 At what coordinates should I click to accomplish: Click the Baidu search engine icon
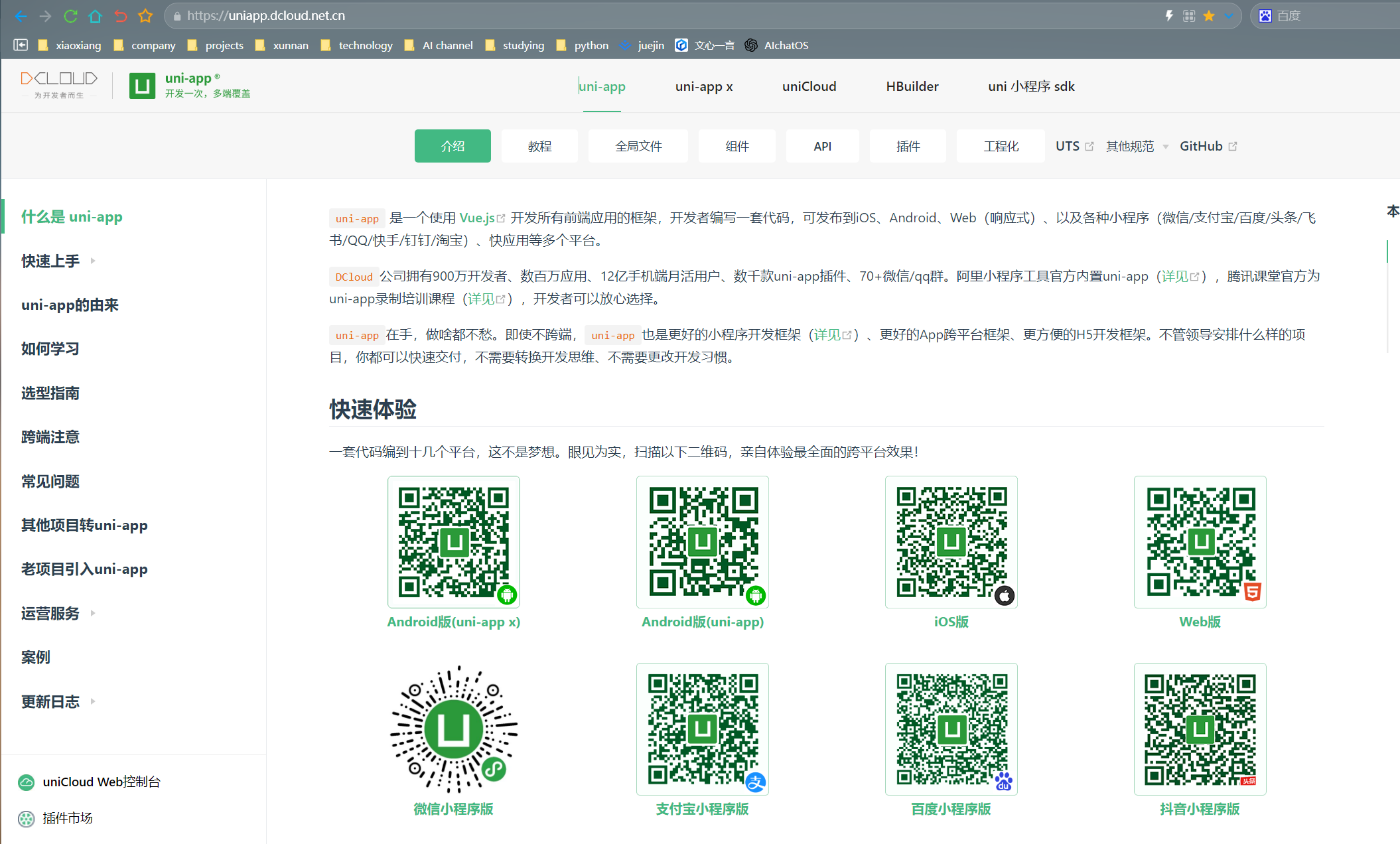point(1265,16)
